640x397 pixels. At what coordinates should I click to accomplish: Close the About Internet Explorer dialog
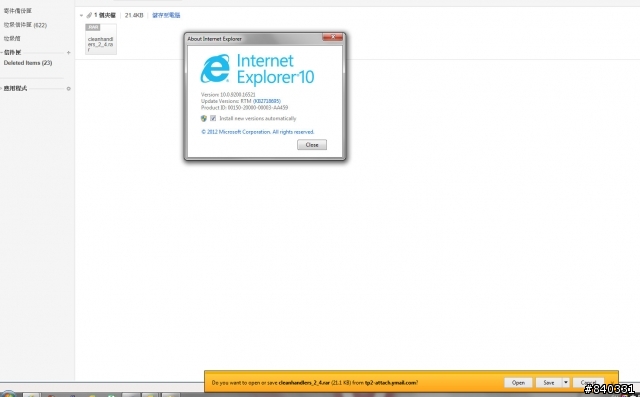point(312,145)
